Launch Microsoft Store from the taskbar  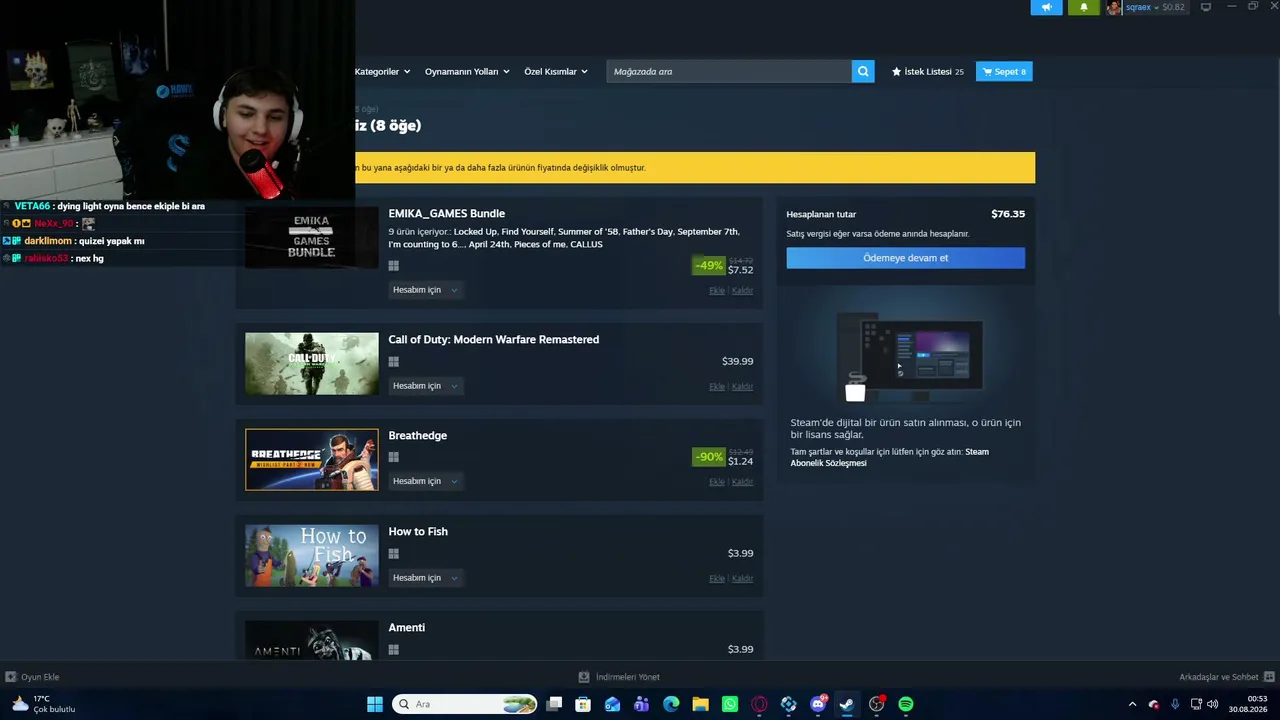point(583,704)
